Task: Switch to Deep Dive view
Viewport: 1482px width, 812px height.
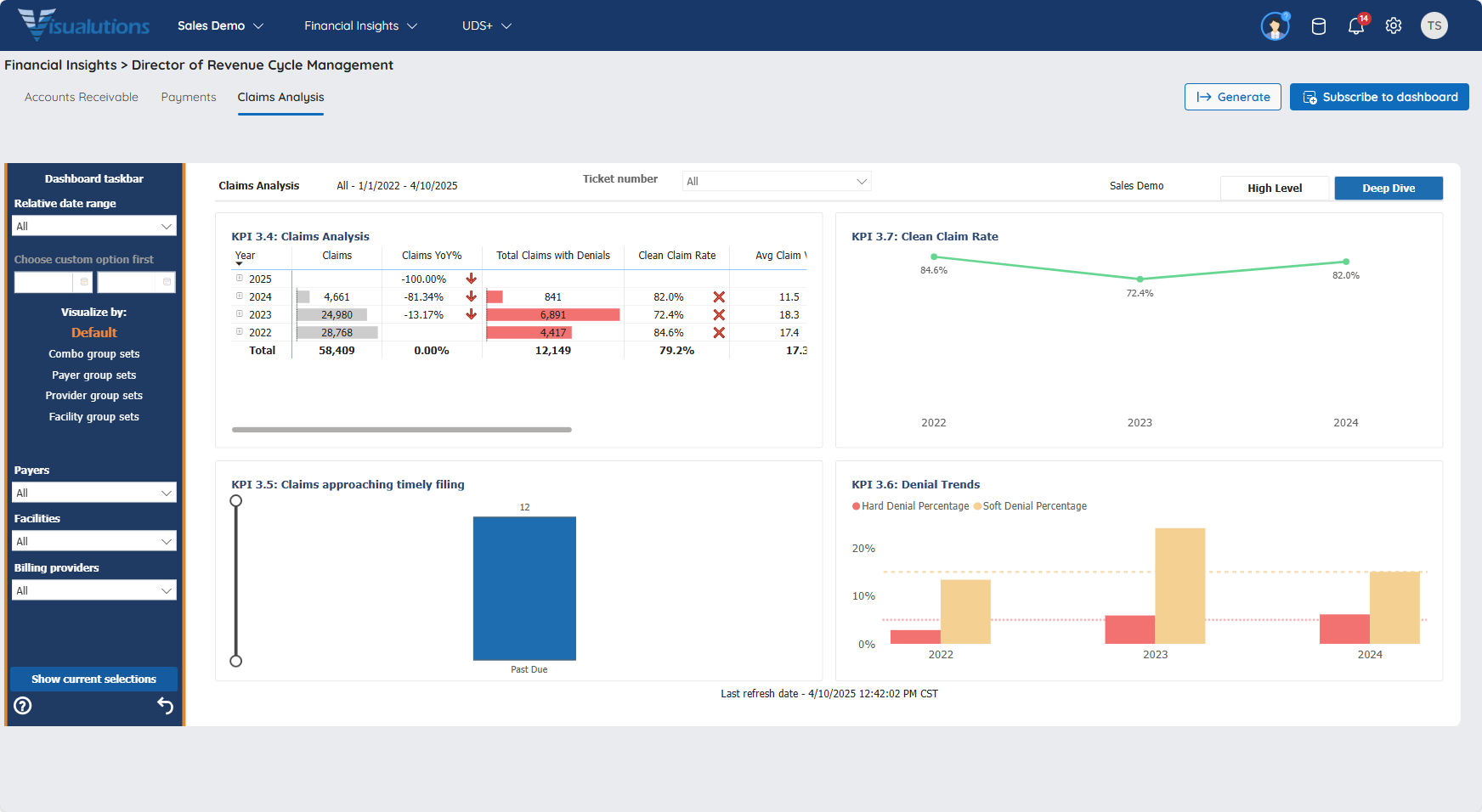Action: click(x=1389, y=189)
